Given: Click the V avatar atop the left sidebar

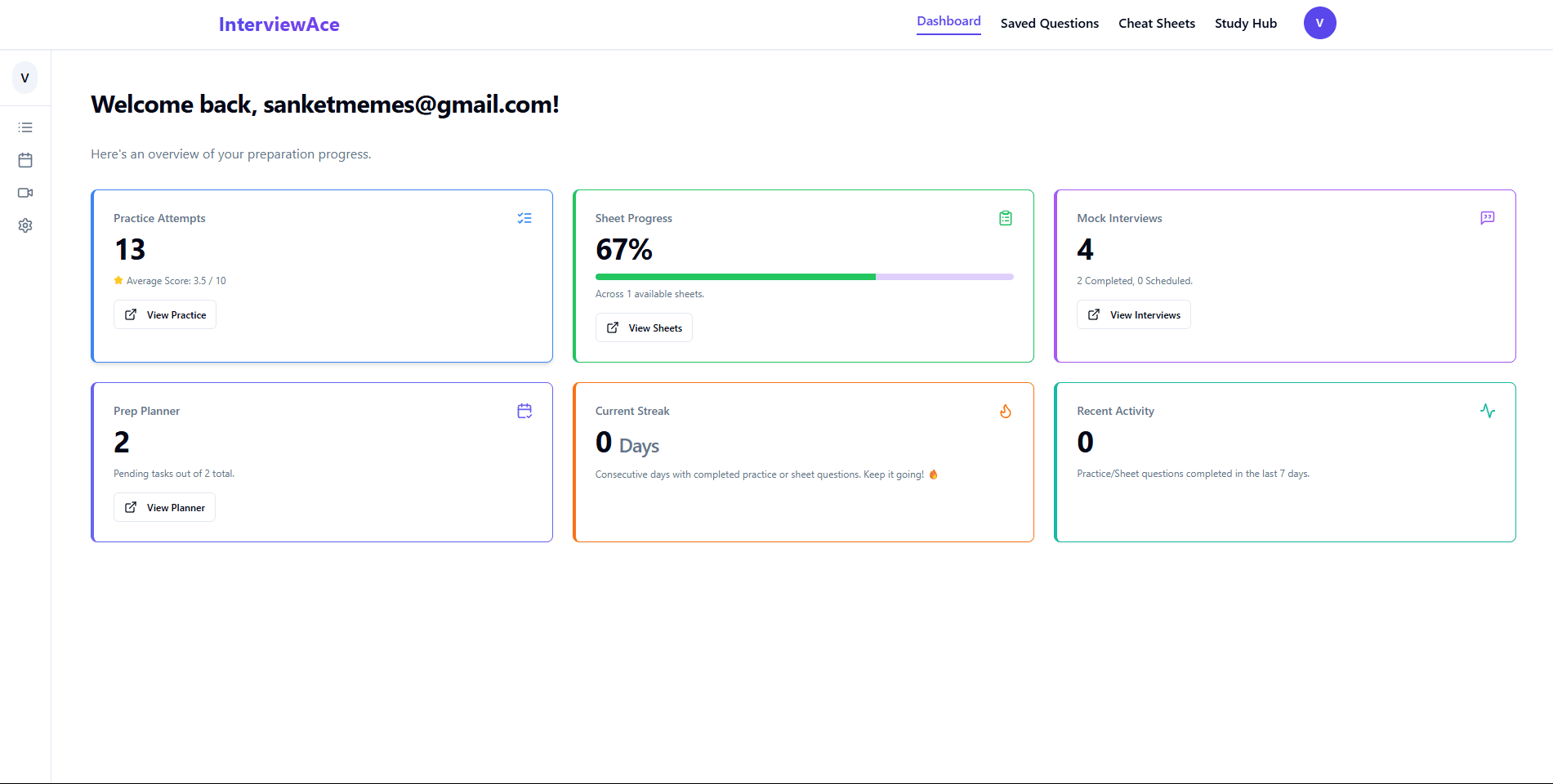Looking at the screenshot, I should (25, 78).
